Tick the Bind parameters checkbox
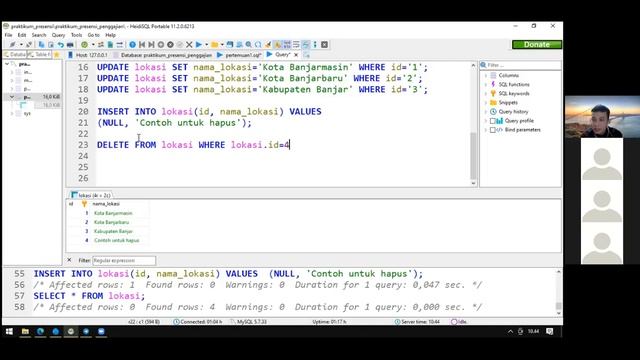The width and height of the screenshot is (640, 360). [493, 130]
